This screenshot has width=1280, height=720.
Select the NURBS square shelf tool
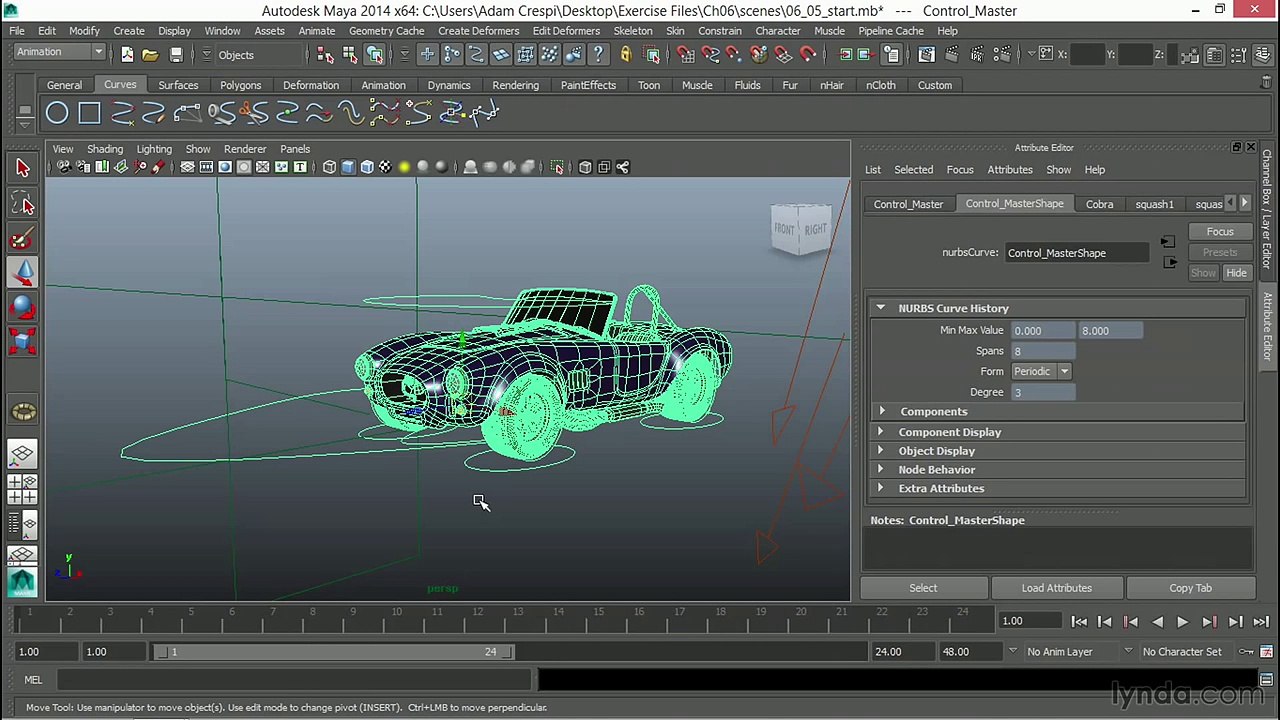coord(89,114)
